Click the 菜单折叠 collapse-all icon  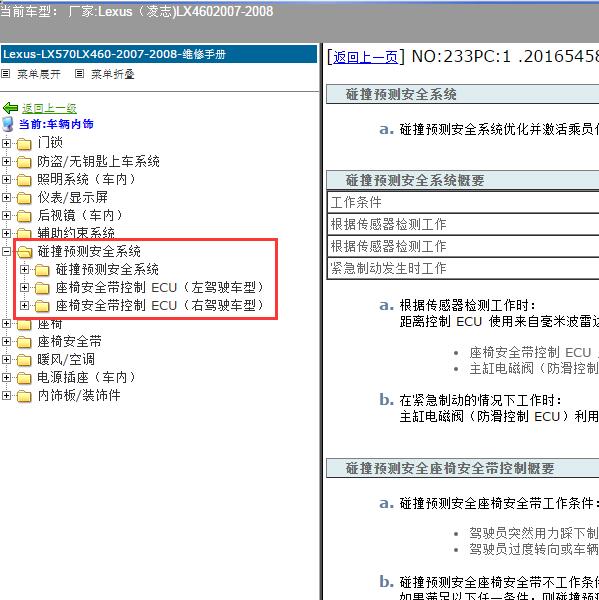click(79, 73)
